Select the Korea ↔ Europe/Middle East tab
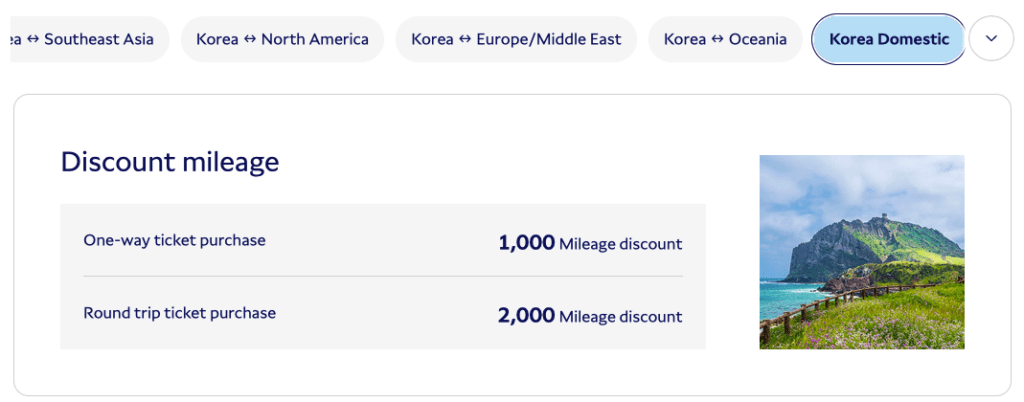Viewport: 1024px width, 402px height. (516, 40)
